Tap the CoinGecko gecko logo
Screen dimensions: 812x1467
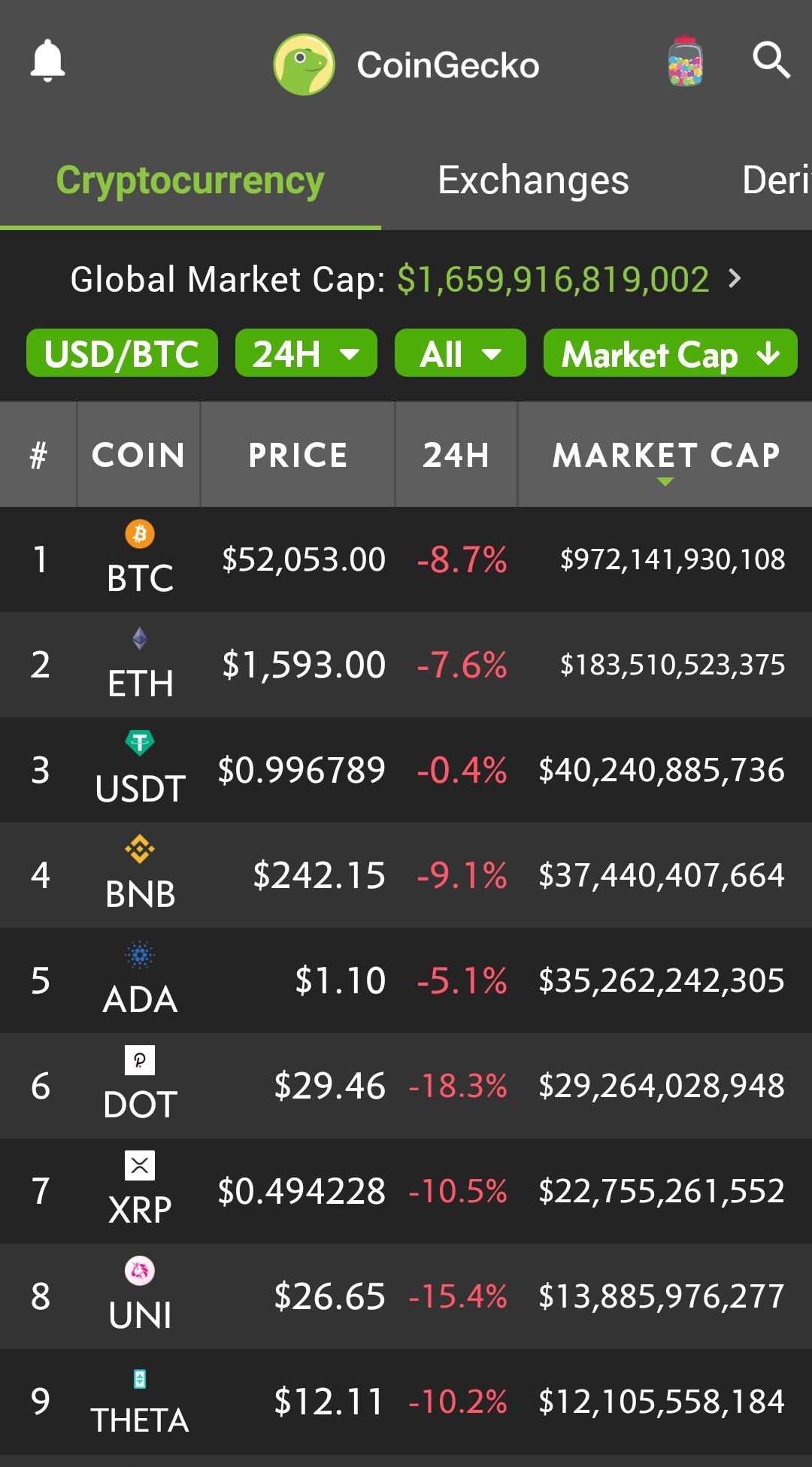pyautogui.click(x=304, y=65)
